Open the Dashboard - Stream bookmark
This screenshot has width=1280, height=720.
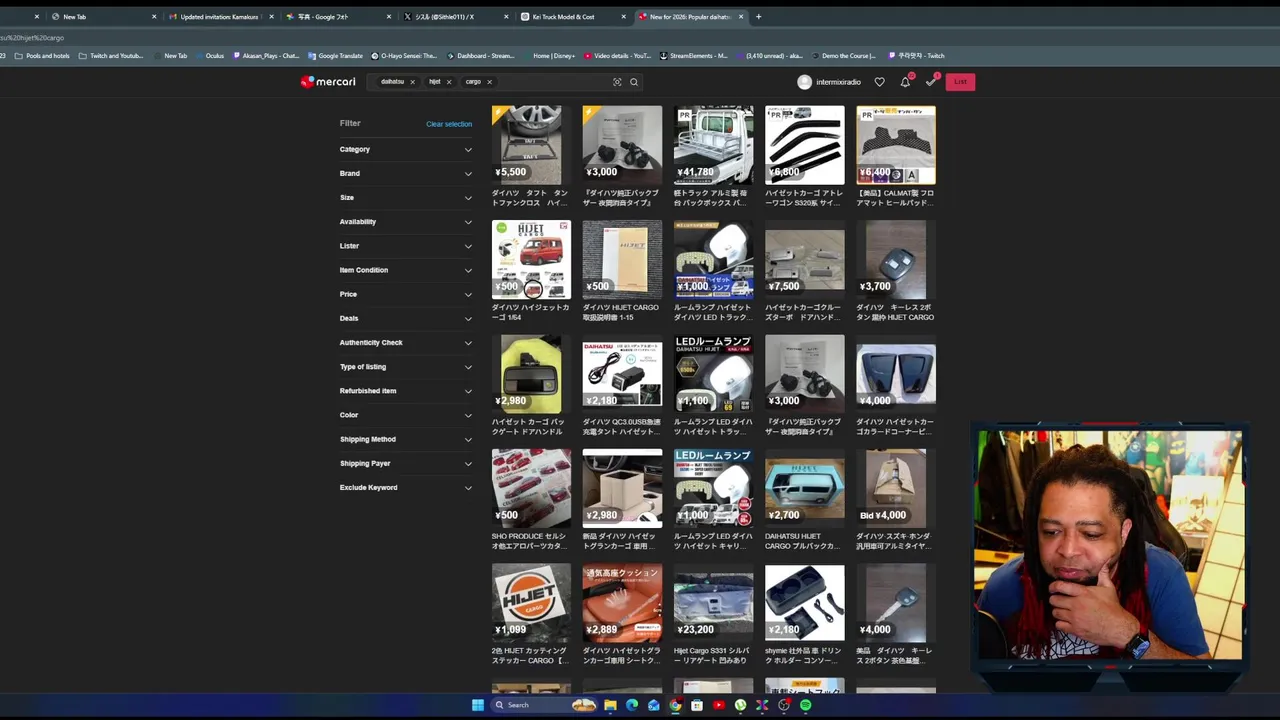tap(480, 56)
